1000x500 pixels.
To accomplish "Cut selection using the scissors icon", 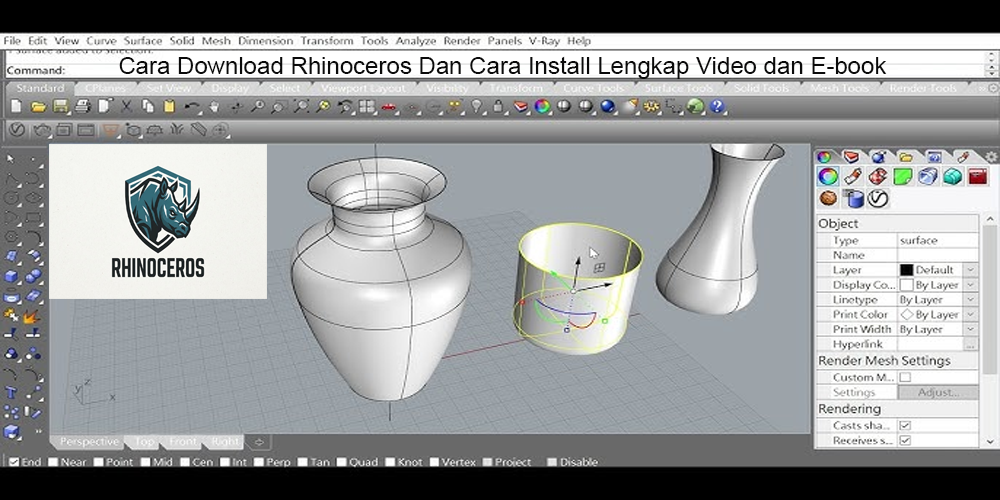I will click(126, 107).
